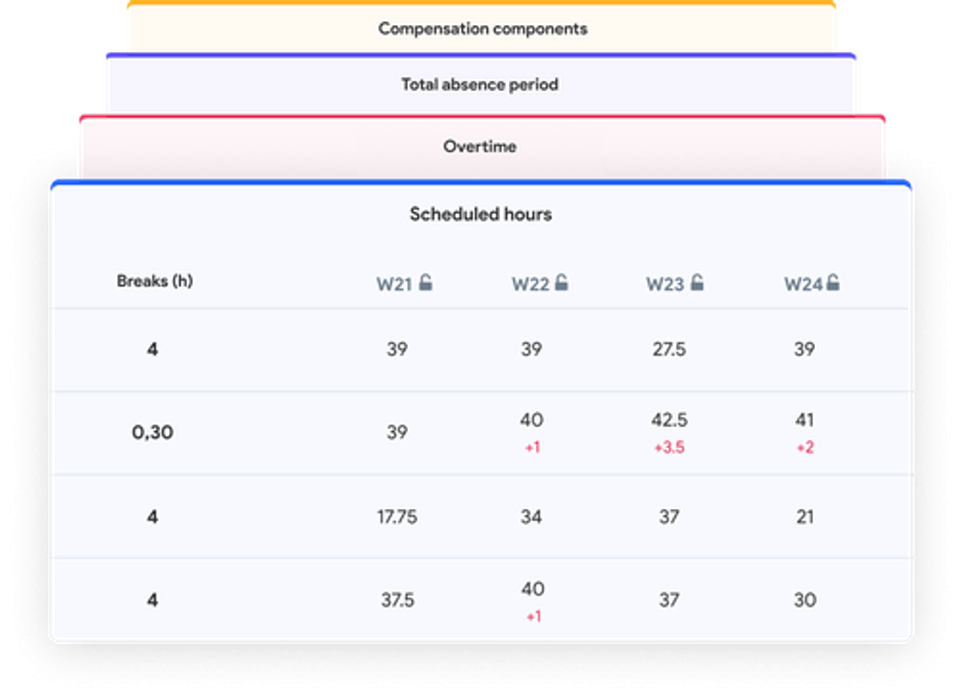The image size is (960, 695).
Task: Click the +3.5 overtime indicator
Action: [x=669, y=448]
